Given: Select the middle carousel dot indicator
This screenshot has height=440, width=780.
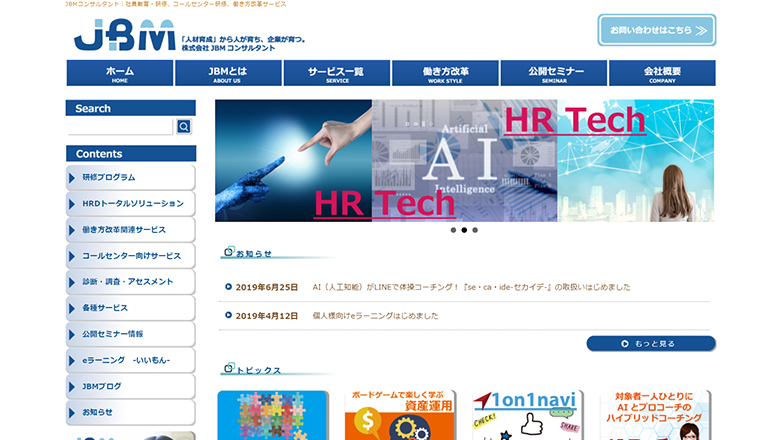Looking at the screenshot, I should pos(464,230).
